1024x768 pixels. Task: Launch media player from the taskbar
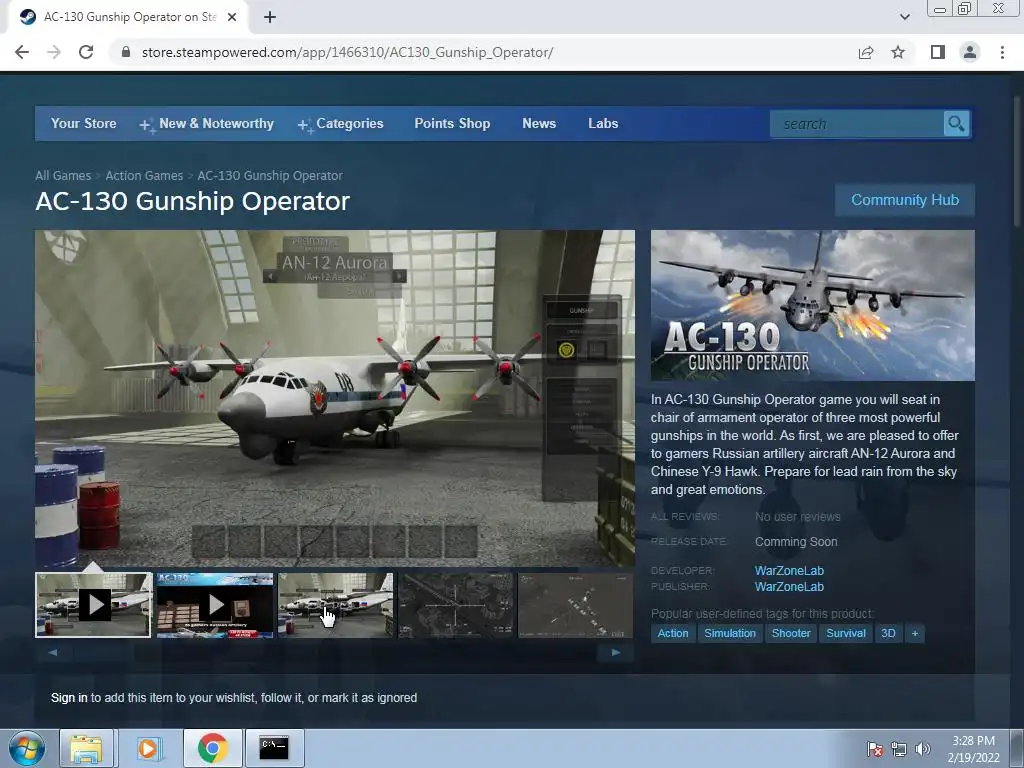(x=148, y=748)
